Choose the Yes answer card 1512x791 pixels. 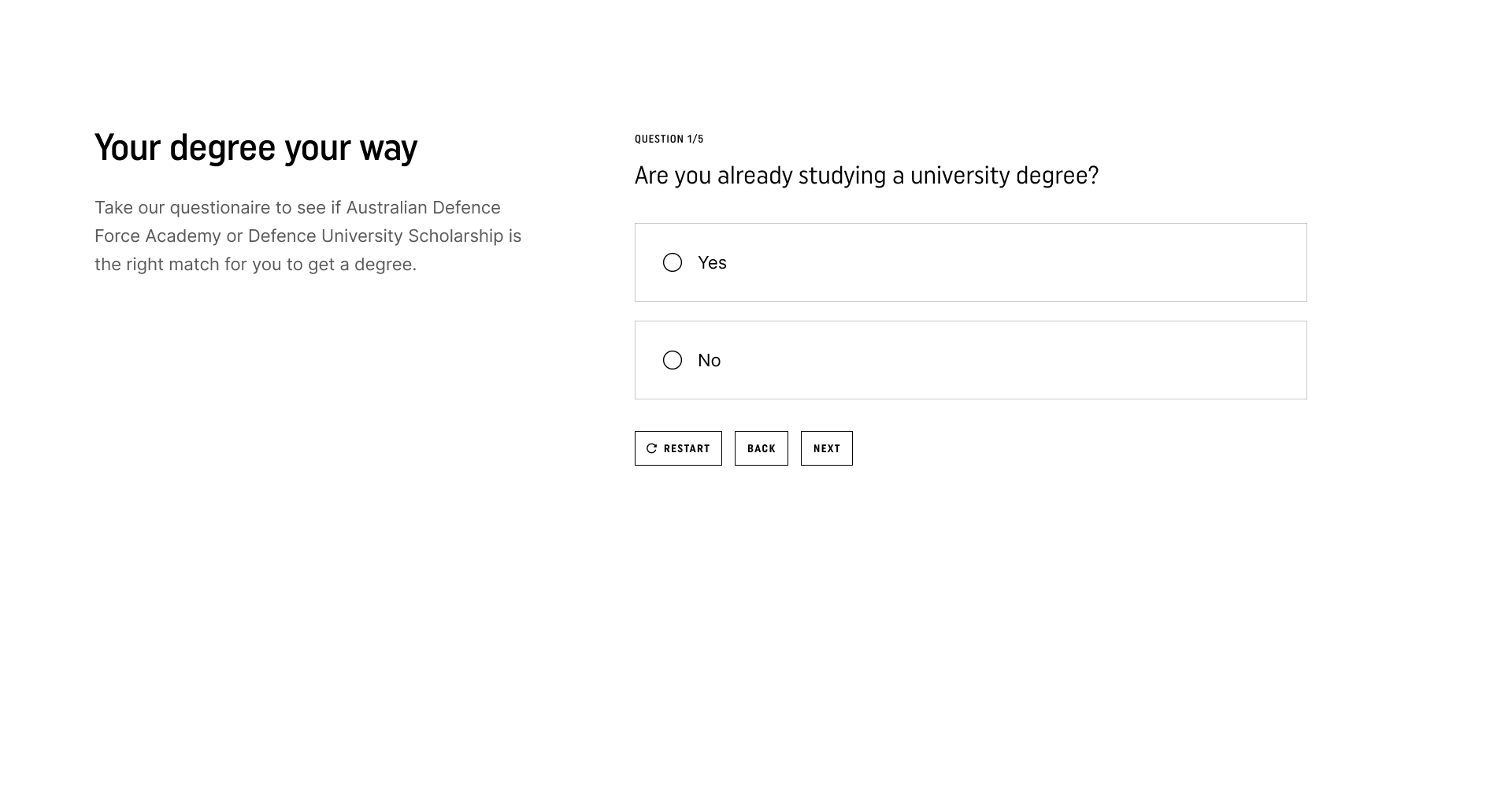coord(970,262)
